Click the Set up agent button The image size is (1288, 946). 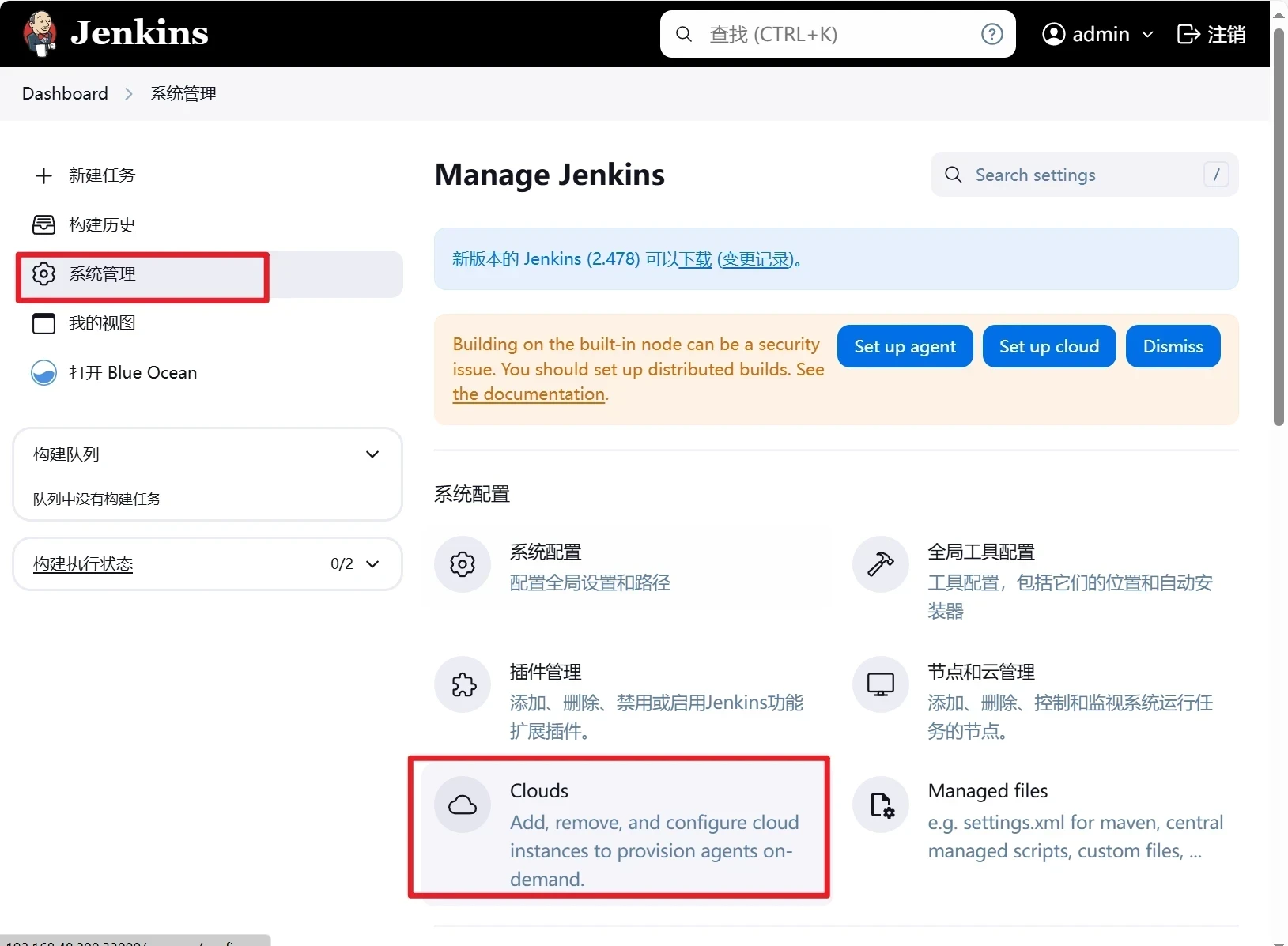pos(905,346)
